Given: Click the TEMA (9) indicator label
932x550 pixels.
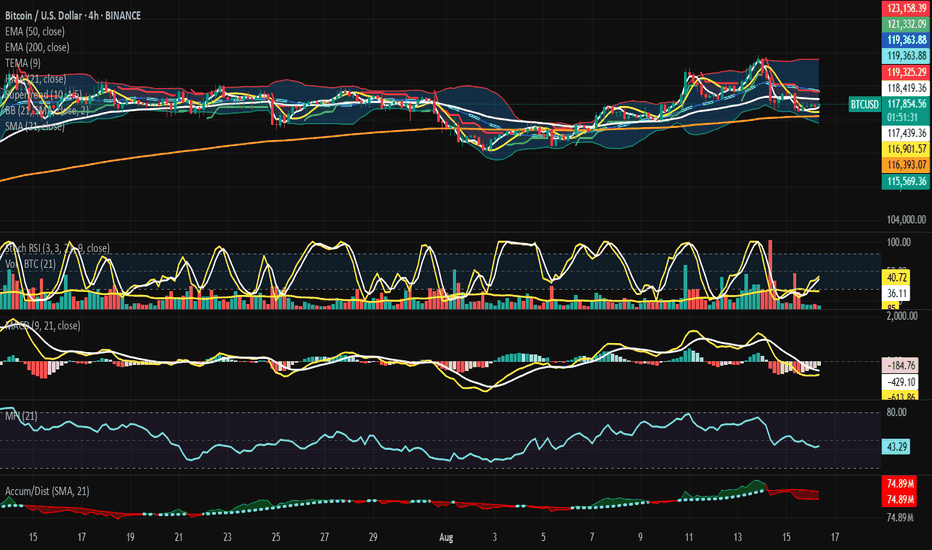Looking at the screenshot, I should [x=23, y=63].
